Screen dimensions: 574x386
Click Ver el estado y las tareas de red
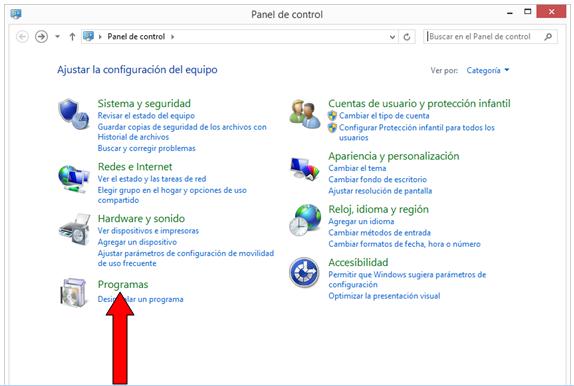152,179
